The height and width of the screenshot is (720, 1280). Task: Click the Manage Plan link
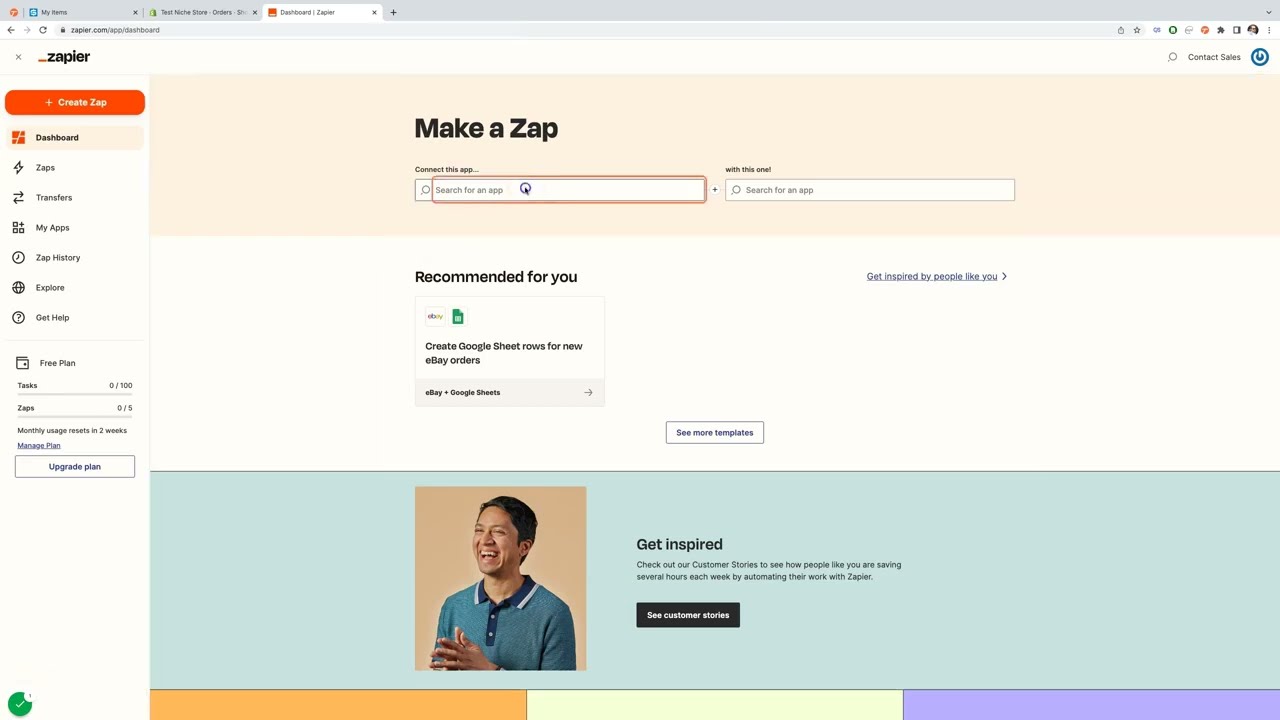click(39, 445)
